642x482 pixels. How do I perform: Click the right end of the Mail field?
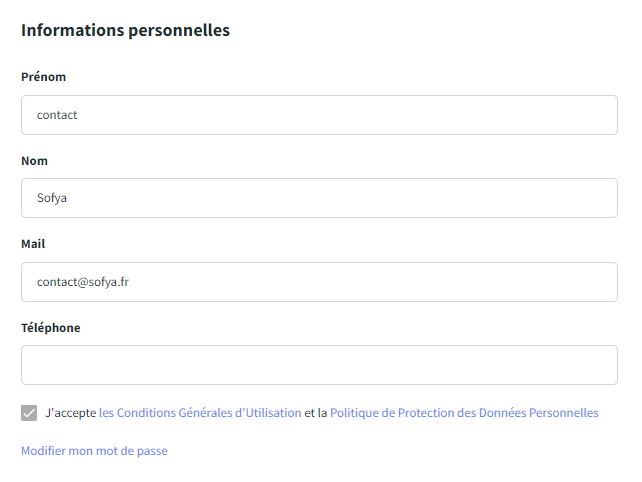(x=600, y=282)
